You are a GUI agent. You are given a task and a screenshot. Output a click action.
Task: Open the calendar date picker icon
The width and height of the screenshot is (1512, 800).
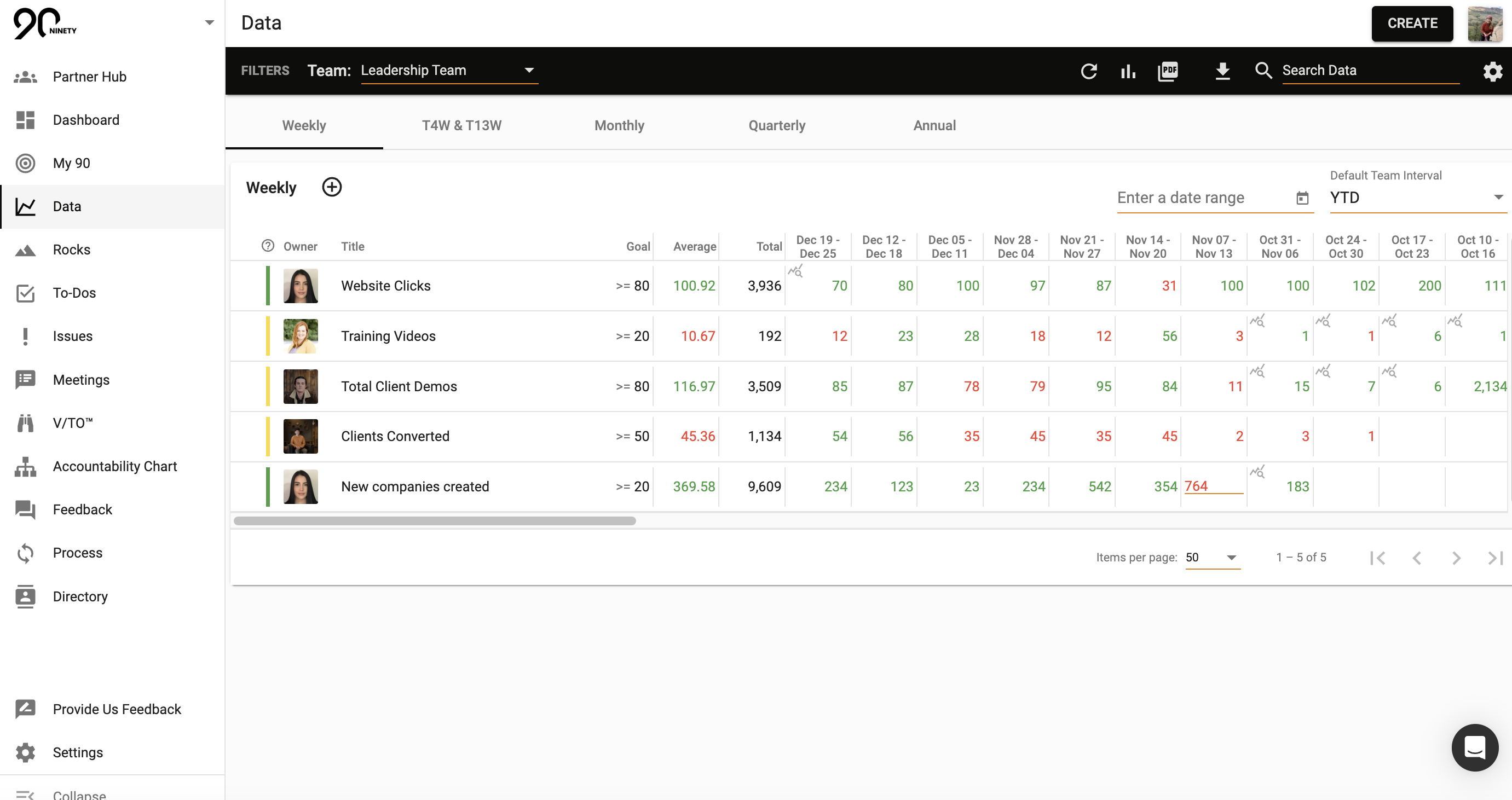tap(1302, 198)
